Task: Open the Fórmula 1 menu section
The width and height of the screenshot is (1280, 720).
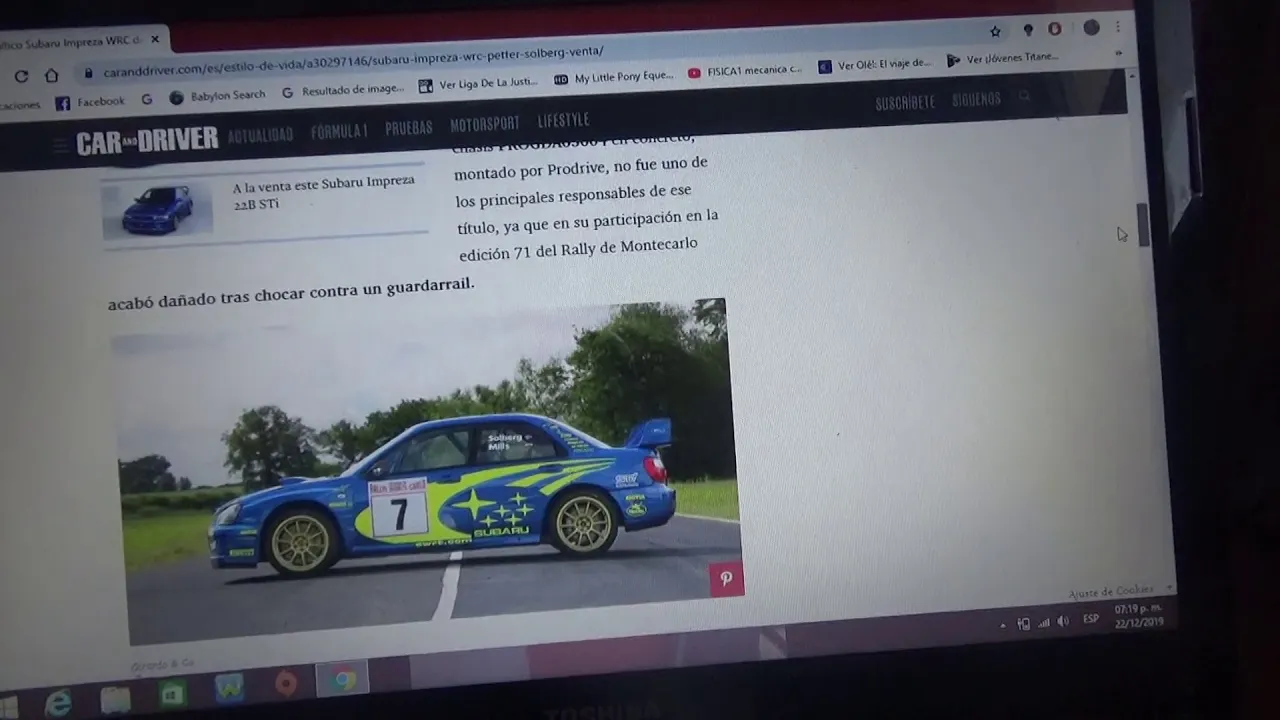Action: 339,131
